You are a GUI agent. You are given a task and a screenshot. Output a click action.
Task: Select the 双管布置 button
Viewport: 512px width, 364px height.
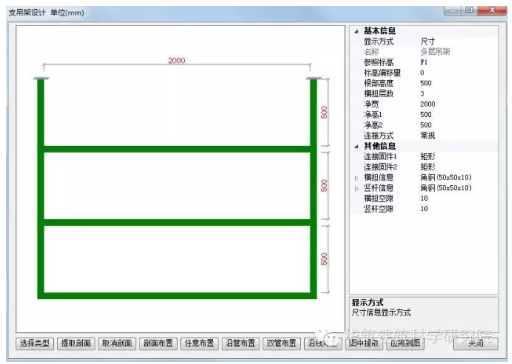click(x=282, y=343)
